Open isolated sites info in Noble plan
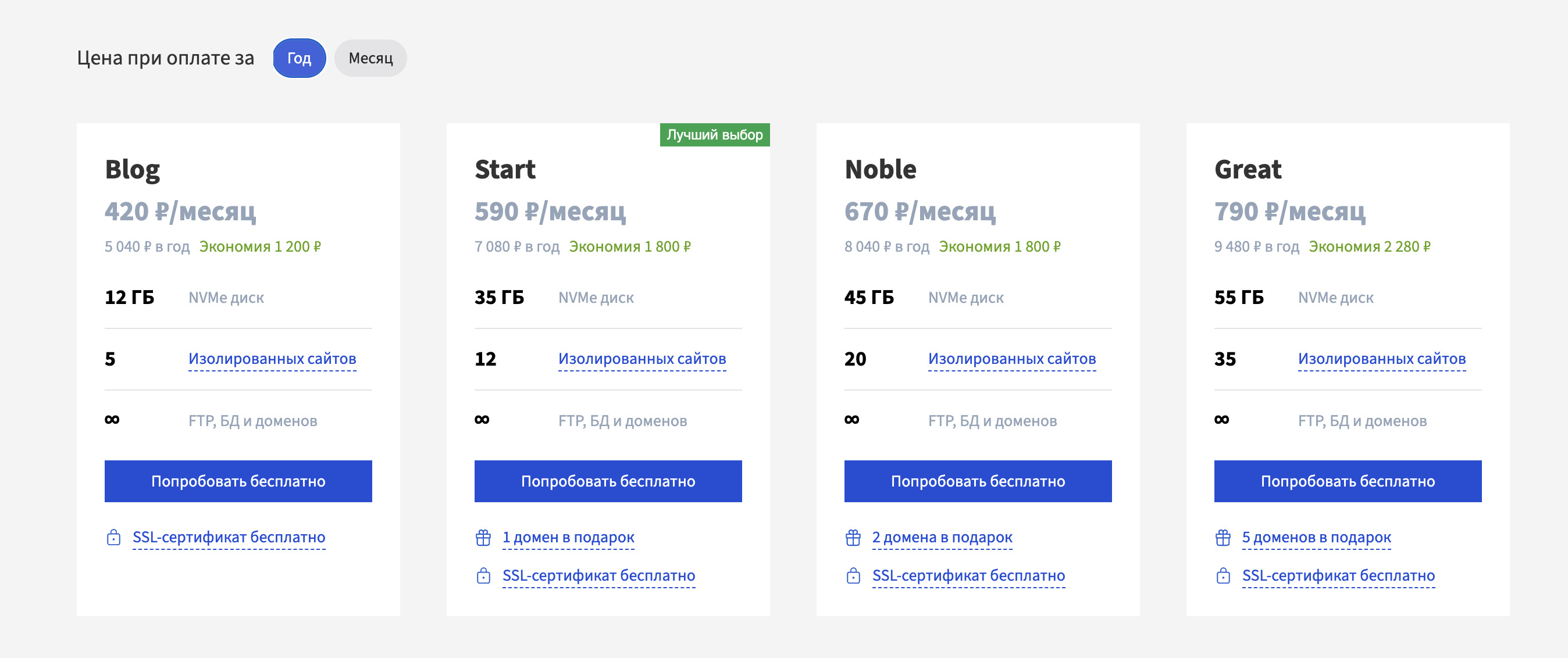 coord(1011,359)
